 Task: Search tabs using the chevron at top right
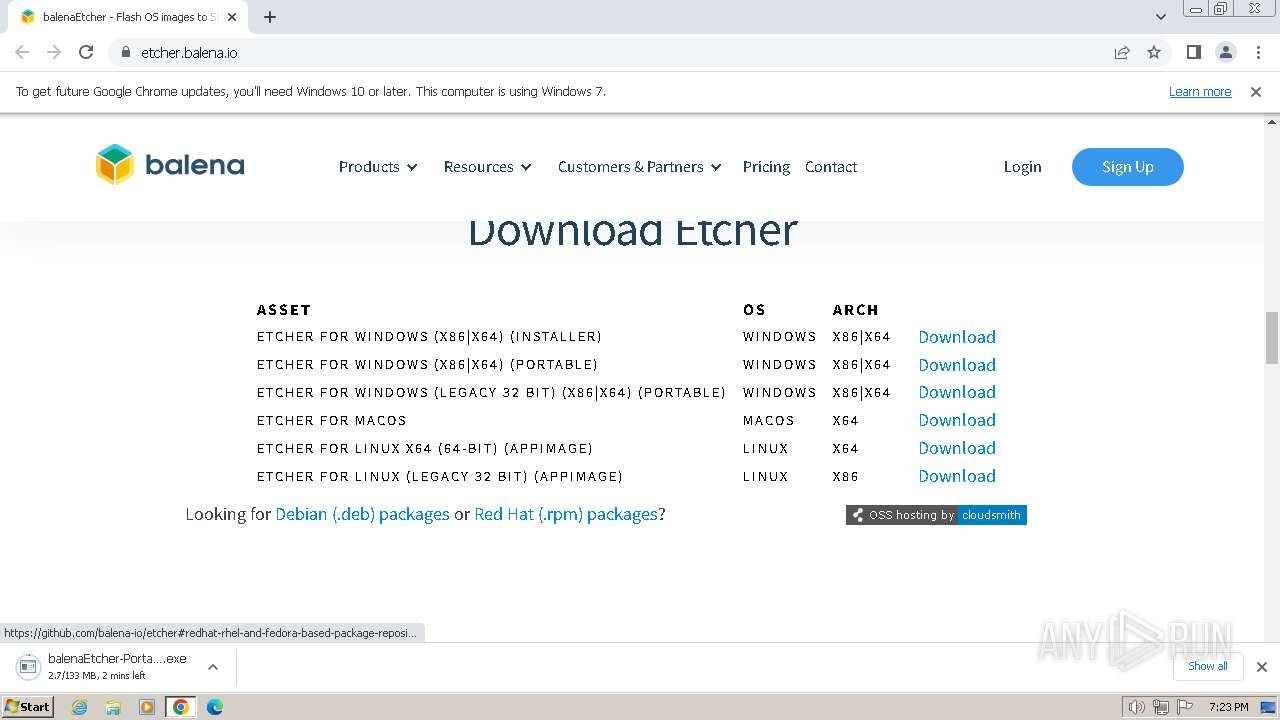tap(1160, 17)
